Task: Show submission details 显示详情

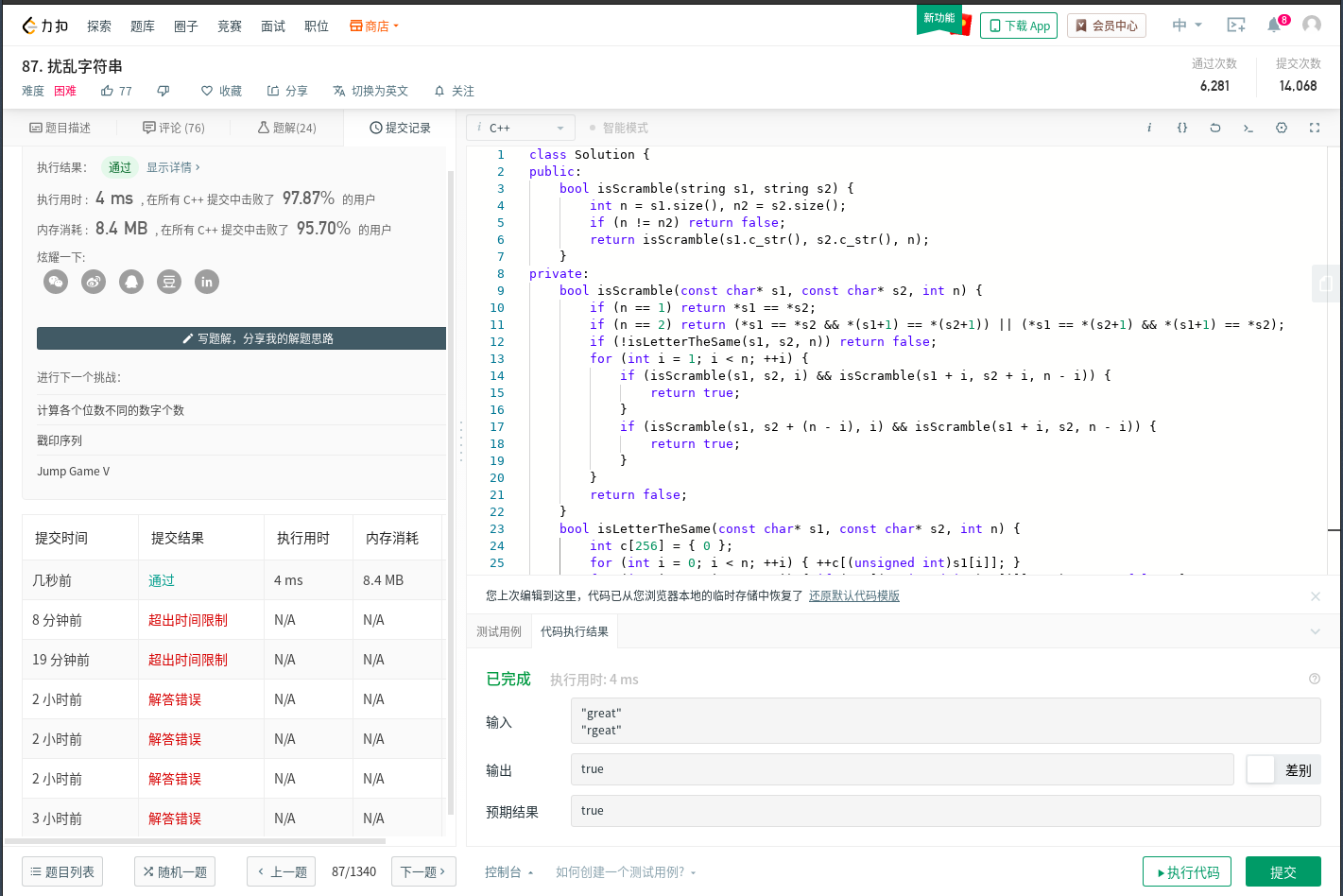Action: [x=173, y=167]
